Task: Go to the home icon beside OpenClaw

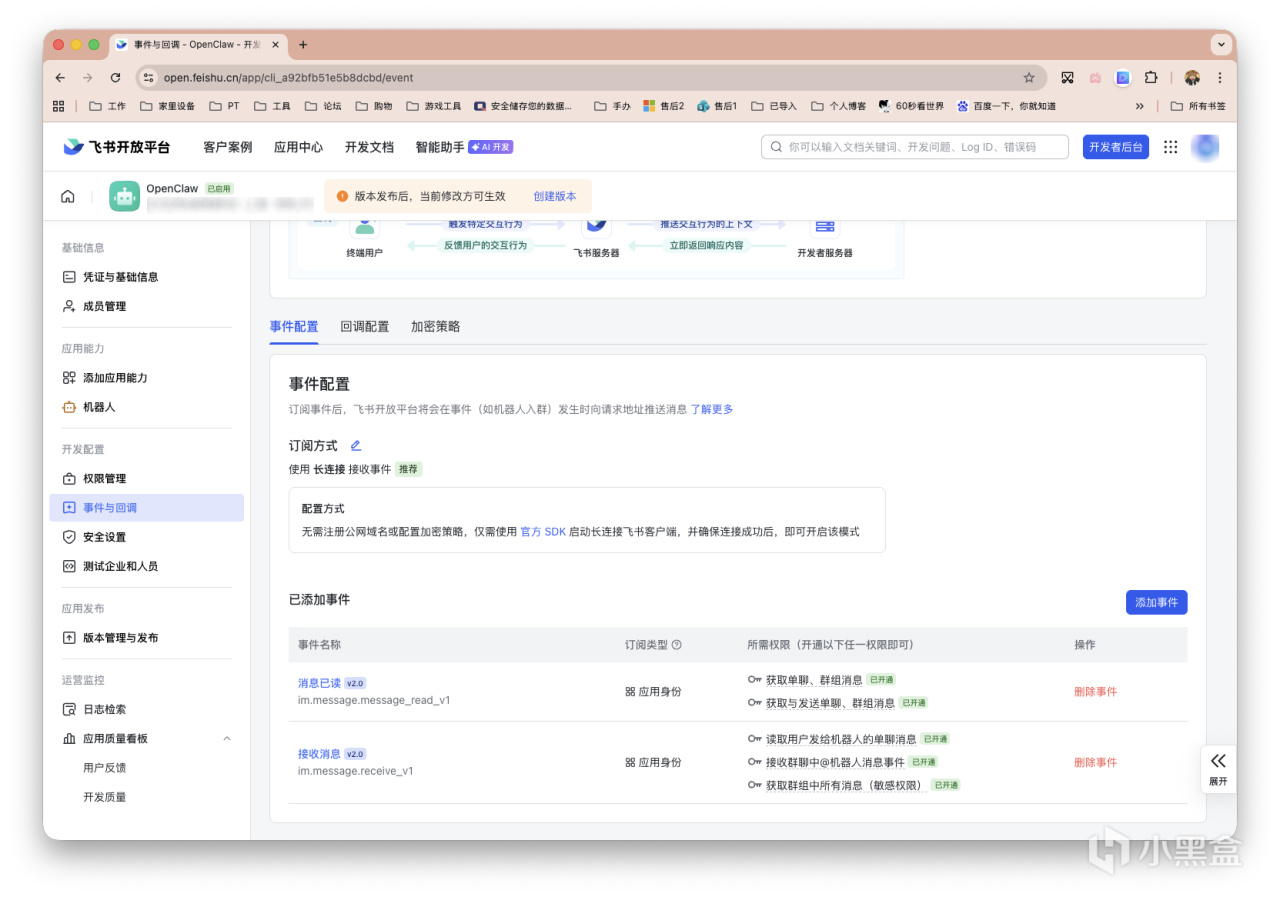Action: tap(68, 196)
